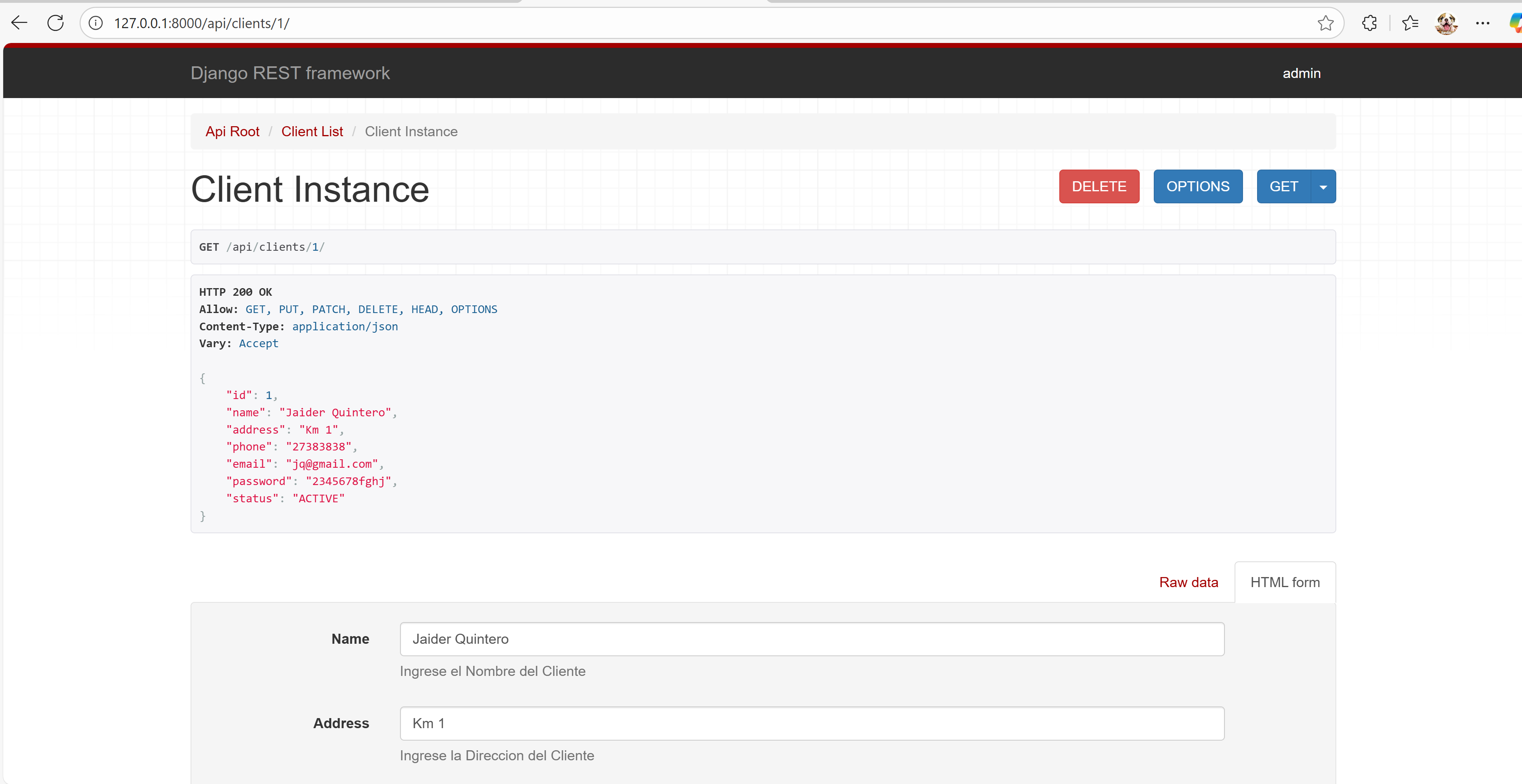Open favorites list icon

pyautogui.click(x=1410, y=23)
